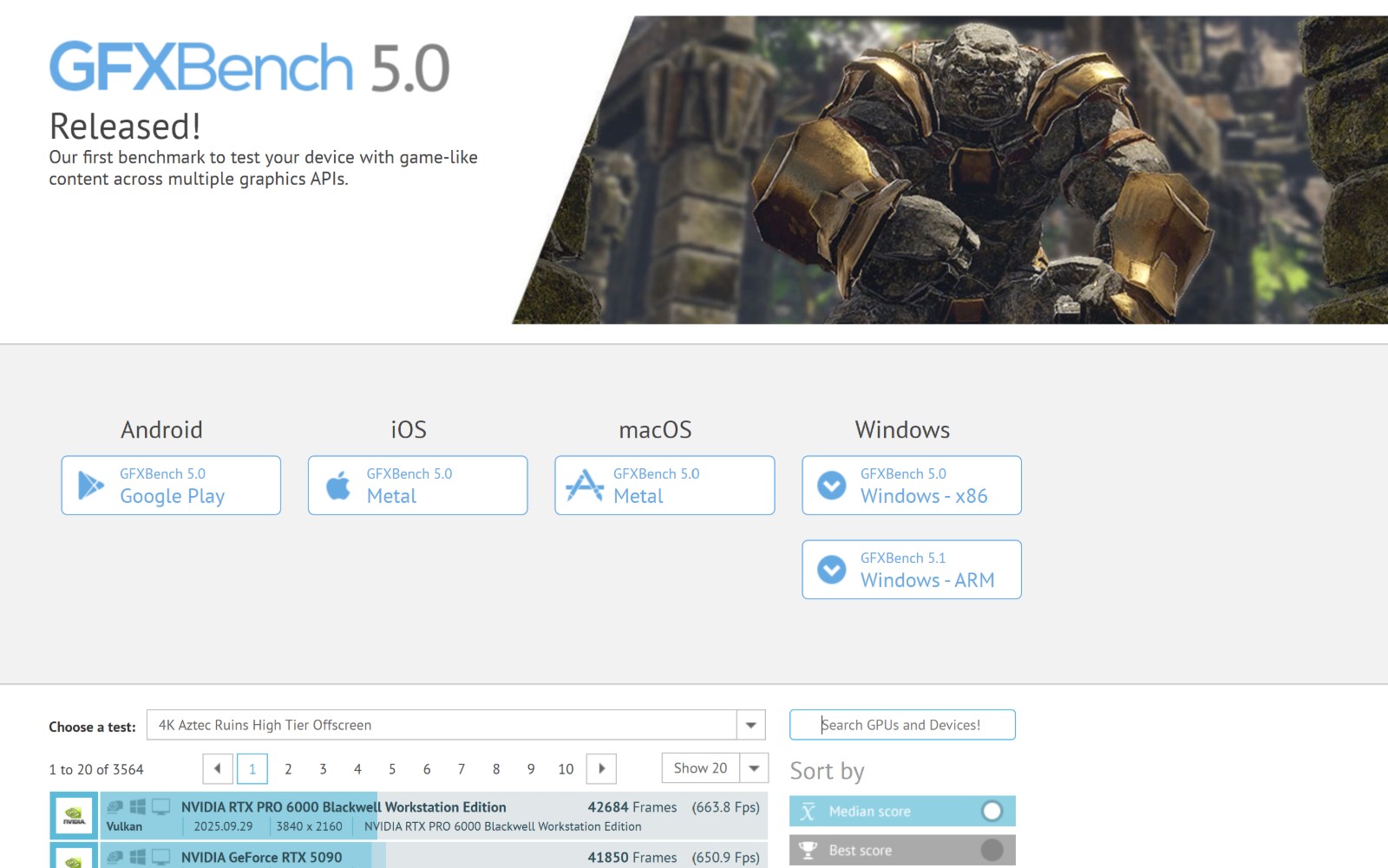The height and width of the screenshot is (868, 1388).
Task: Enable Best score sort toggle
Action: 992,851
